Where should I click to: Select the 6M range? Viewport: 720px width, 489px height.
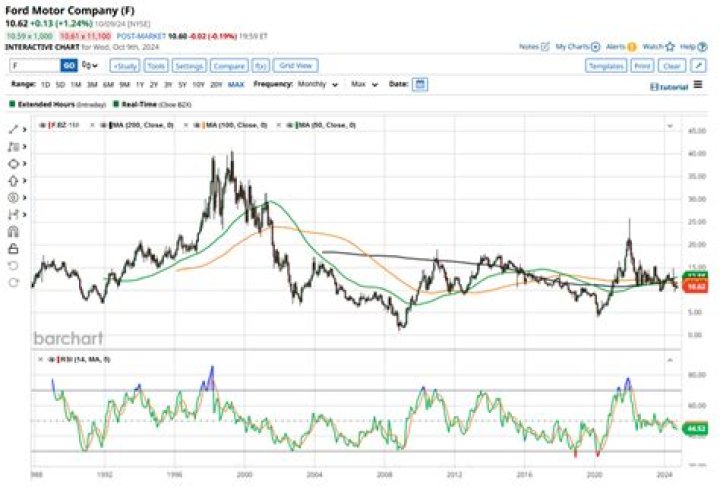pyautogui.click(x=108, y=85)
